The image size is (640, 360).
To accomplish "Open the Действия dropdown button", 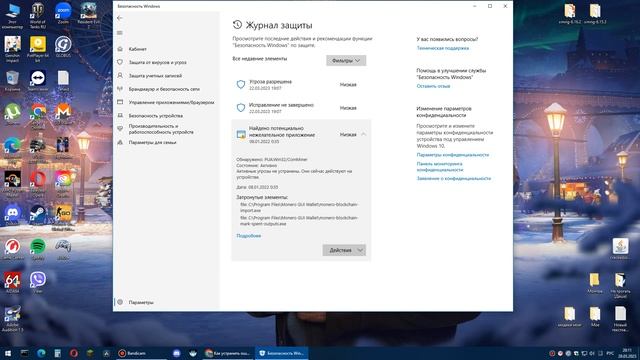I will 344,250.
